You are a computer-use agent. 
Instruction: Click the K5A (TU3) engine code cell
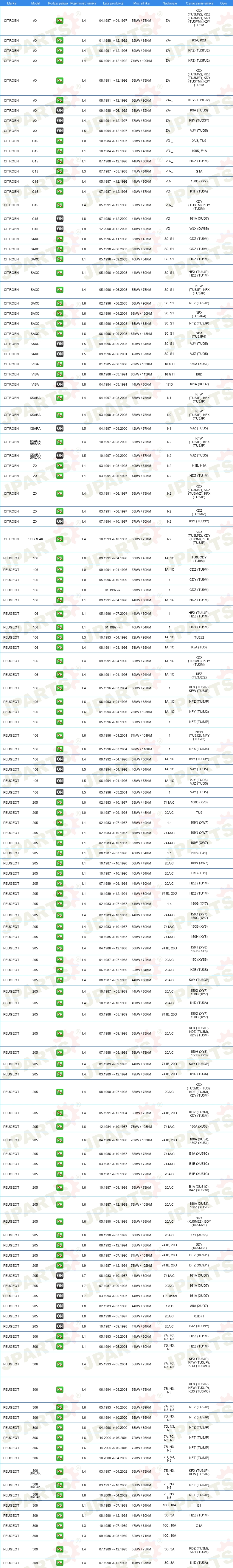click(x=199, y=648)
